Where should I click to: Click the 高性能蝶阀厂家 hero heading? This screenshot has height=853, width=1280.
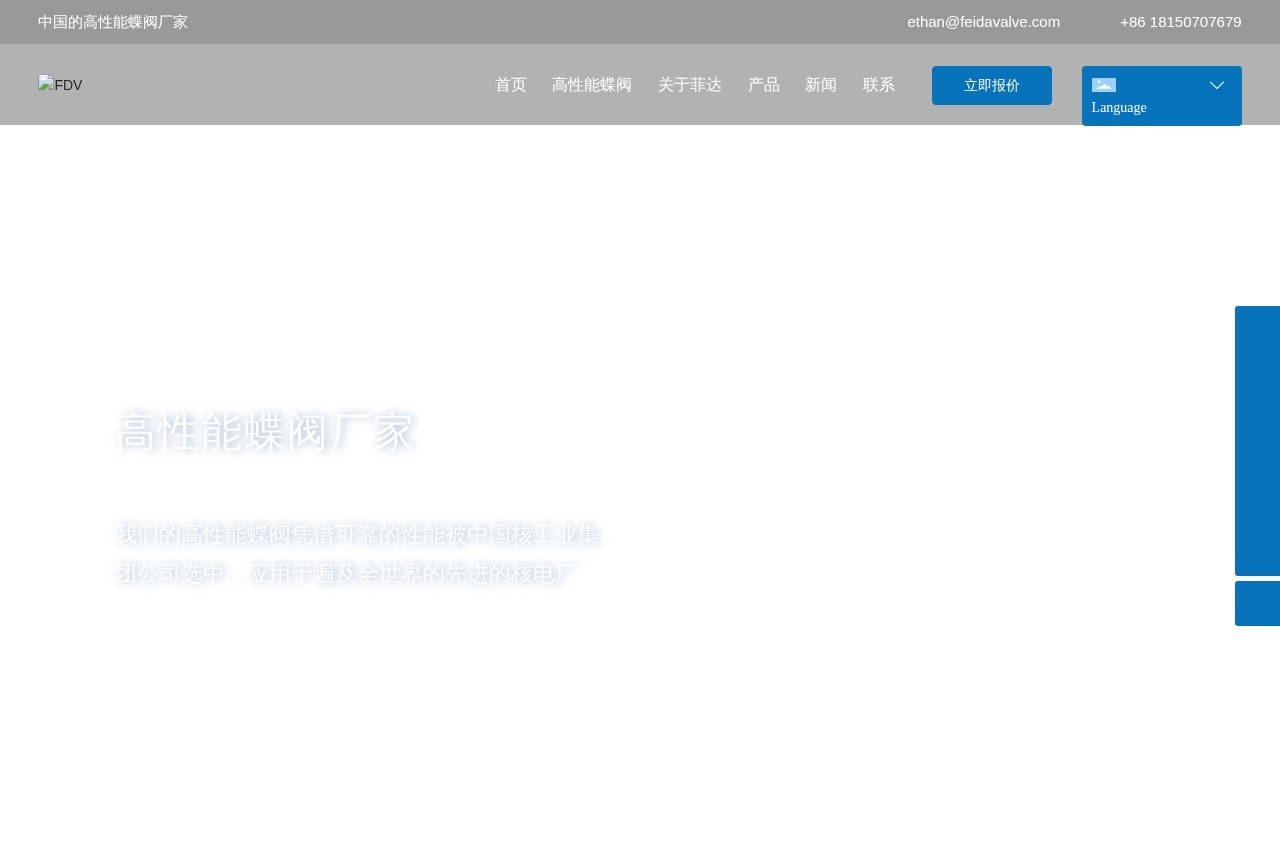[x=266, y=432]
